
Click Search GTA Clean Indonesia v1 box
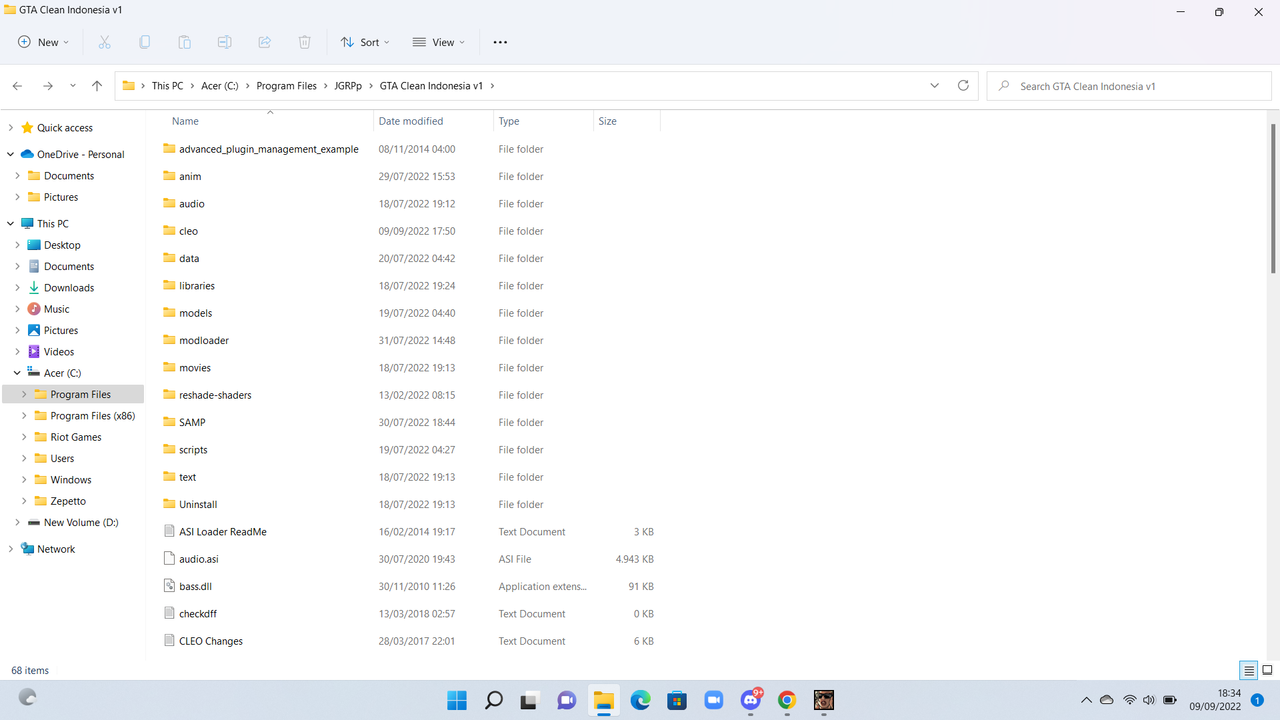coord(1129,86)
